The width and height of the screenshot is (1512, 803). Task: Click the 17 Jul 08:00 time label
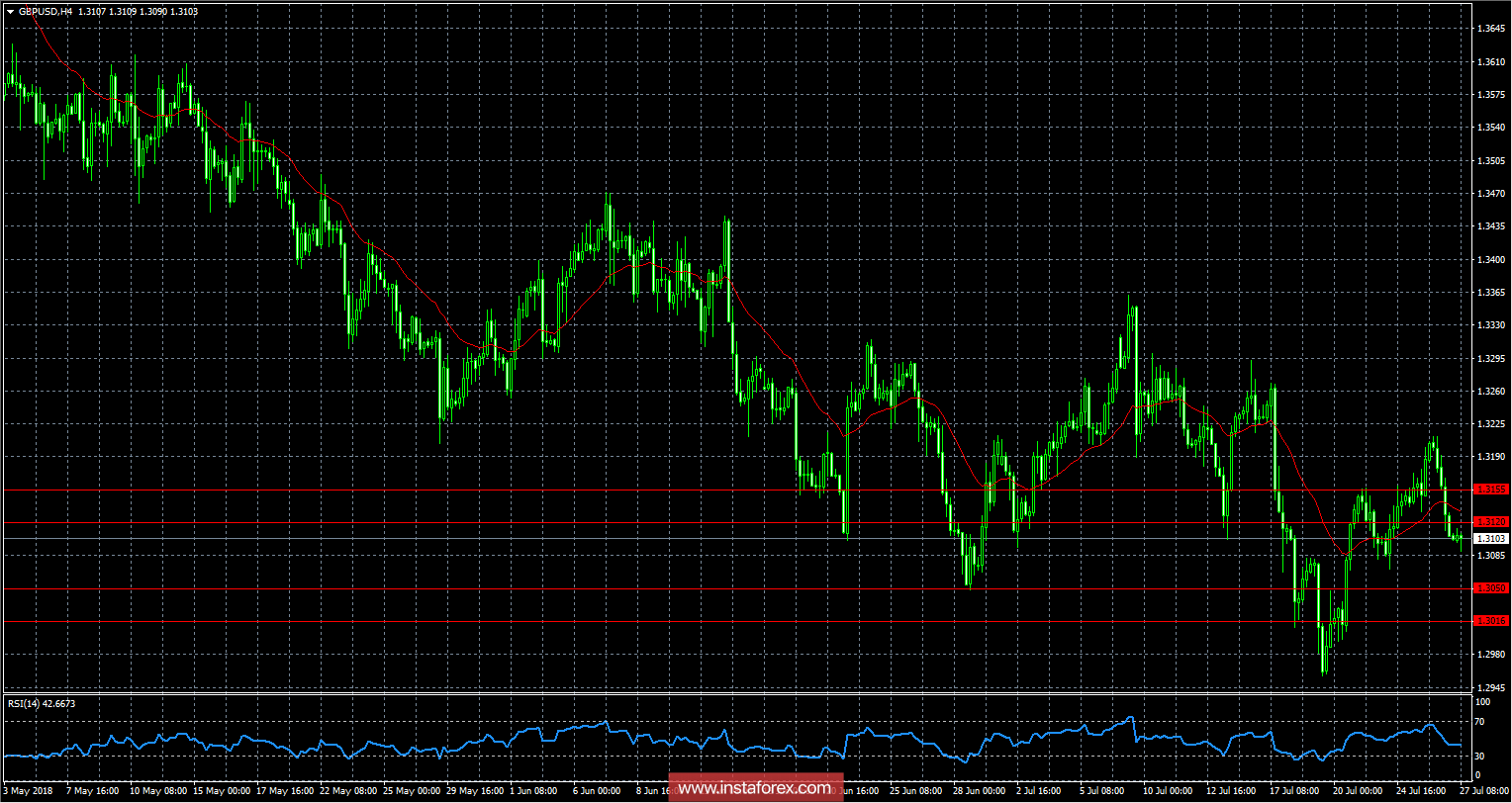(1293, 791)
